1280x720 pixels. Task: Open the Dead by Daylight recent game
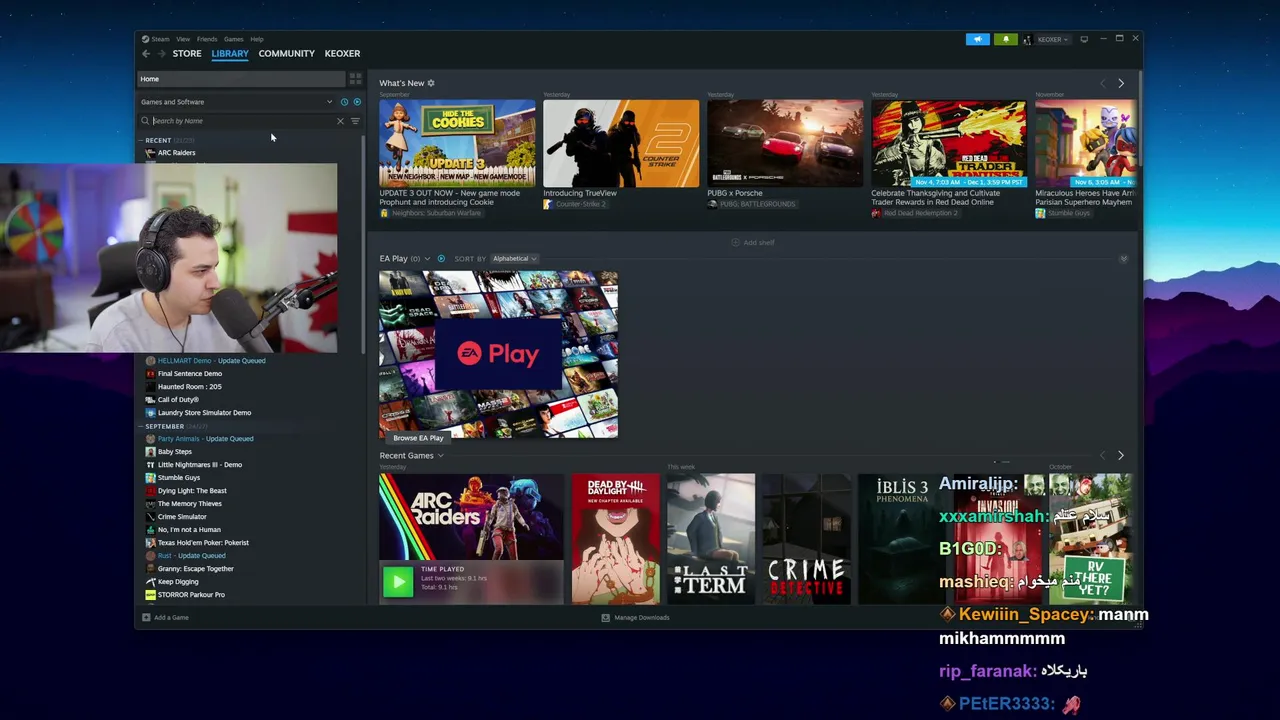615,539
